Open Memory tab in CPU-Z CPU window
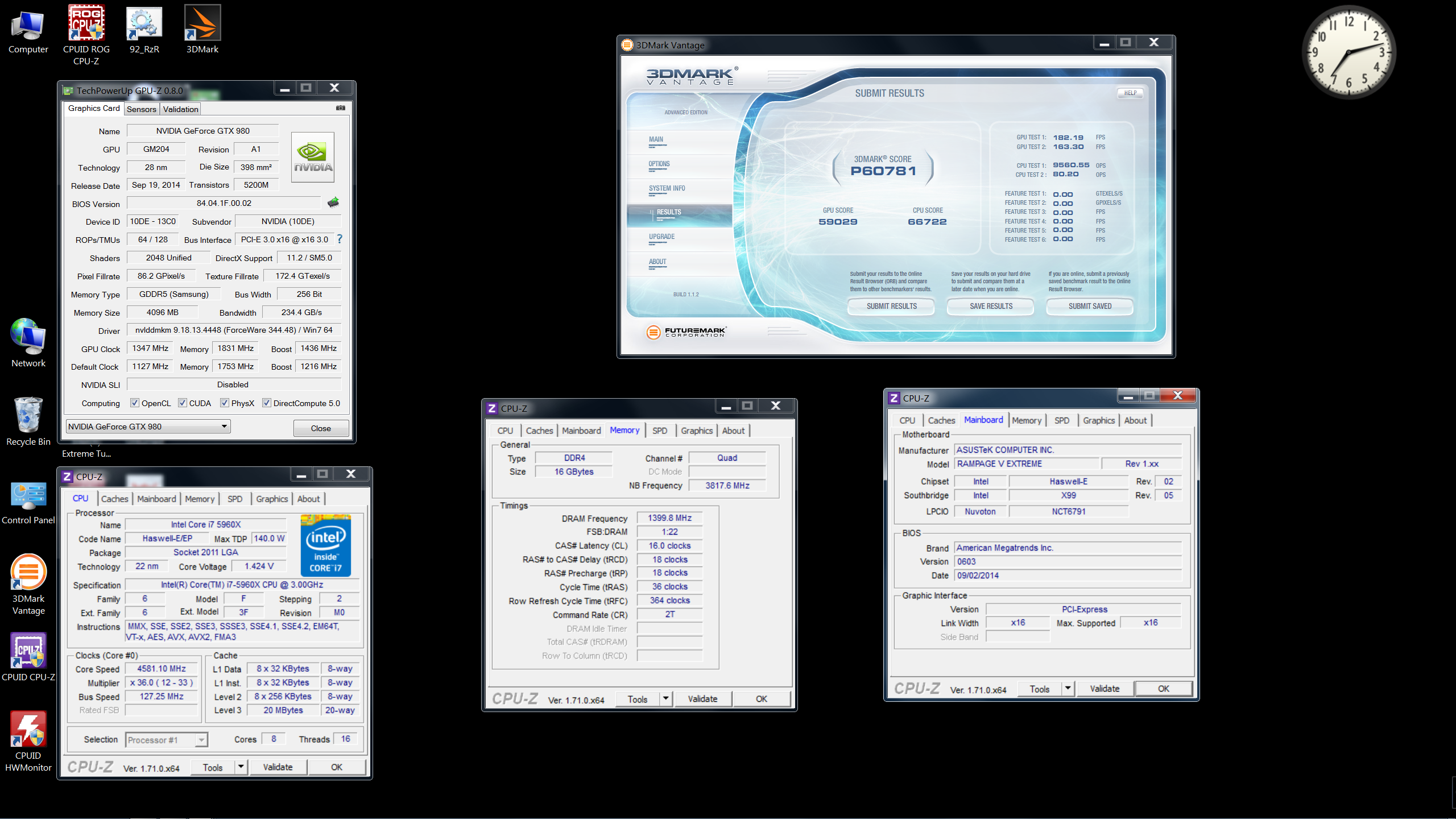This screenshot has width=1456, height=819. [200, 499]
